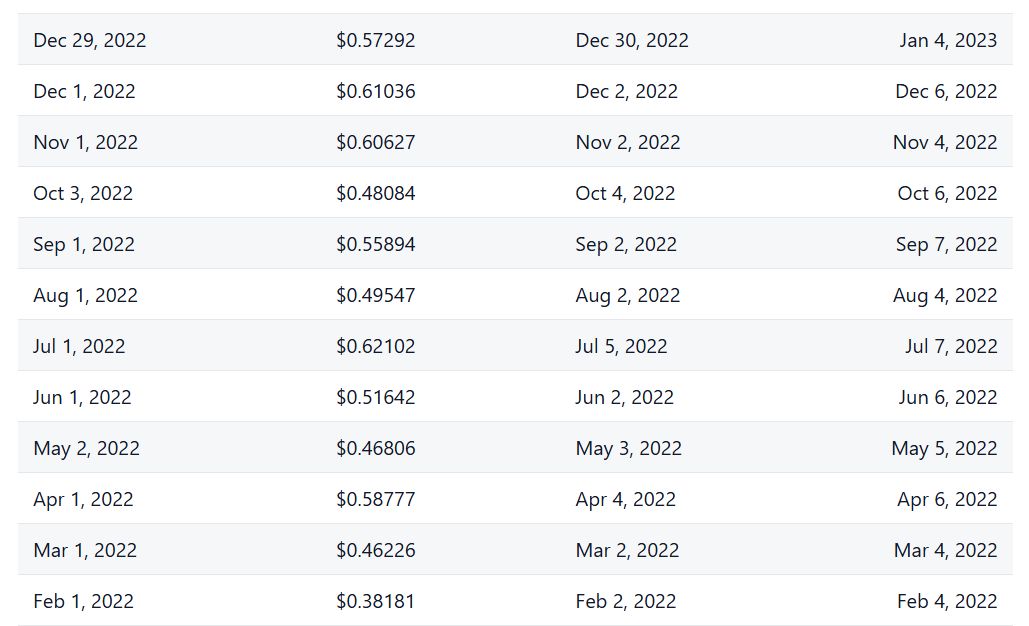Click the $0.46806 amount cell
Image resolution: width=1029 pixels, height=626 pixels.
[375, 448]
